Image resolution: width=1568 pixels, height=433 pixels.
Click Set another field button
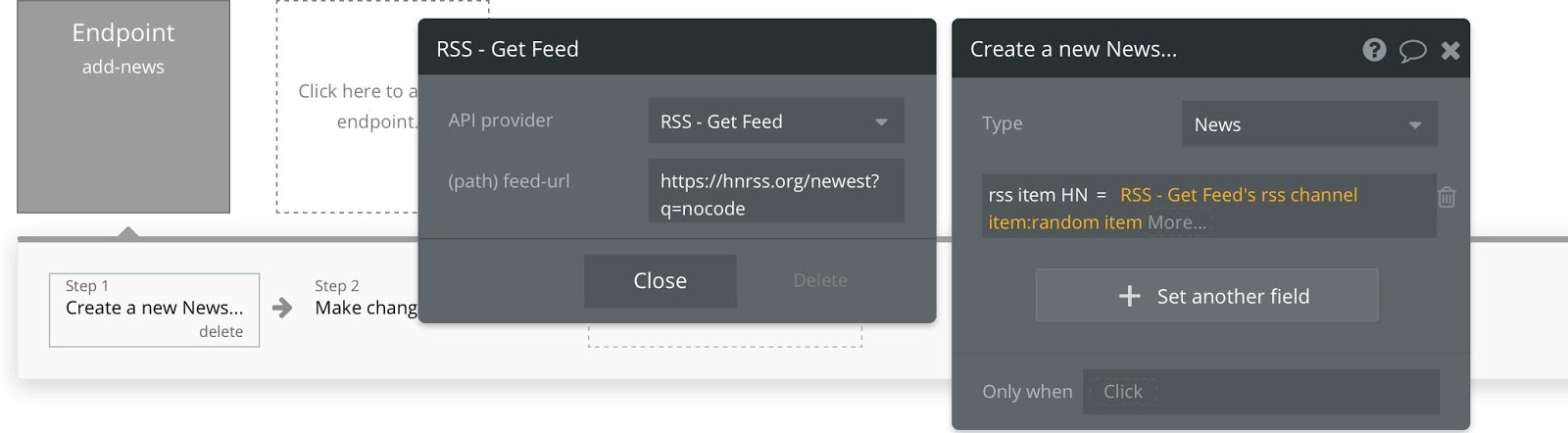tap(1206, 296)
